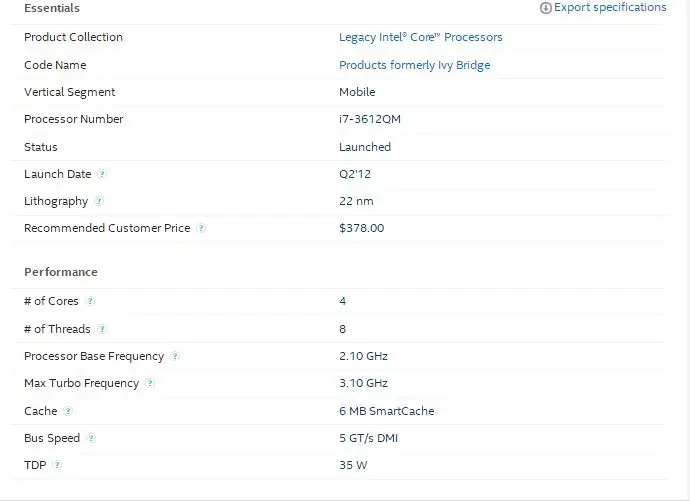
Task: Click help icon next to Bus Speed
Action: [x=91, y=438]
